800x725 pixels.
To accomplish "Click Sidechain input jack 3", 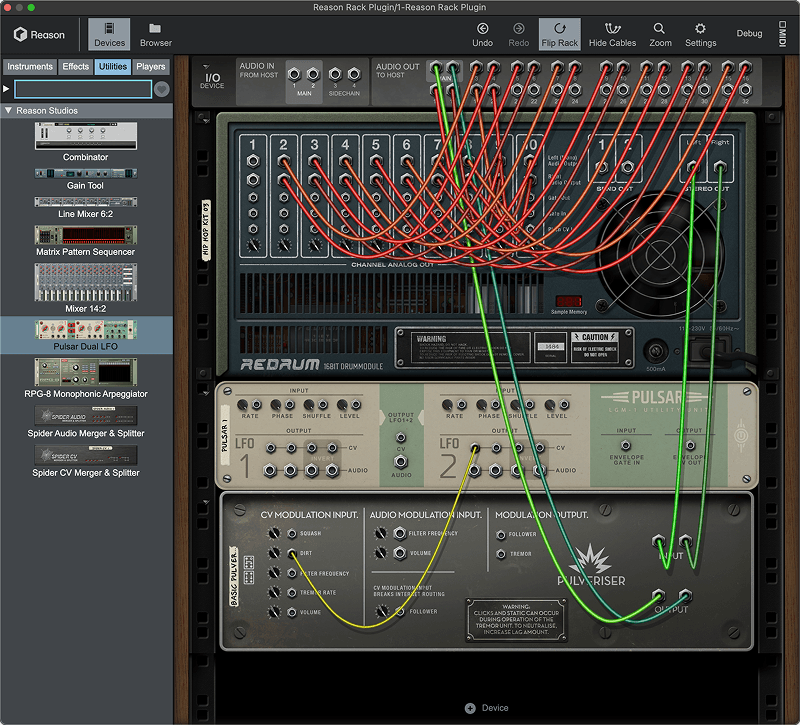I will (x=335, y=74).
